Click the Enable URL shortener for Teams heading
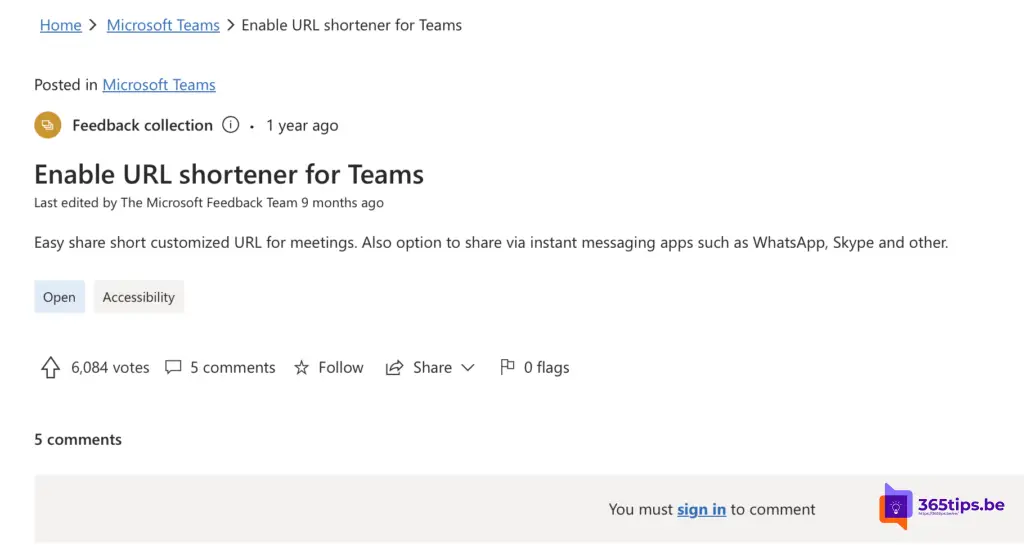The height and width of the screenshot is (545, 1024). coord(229,174)
